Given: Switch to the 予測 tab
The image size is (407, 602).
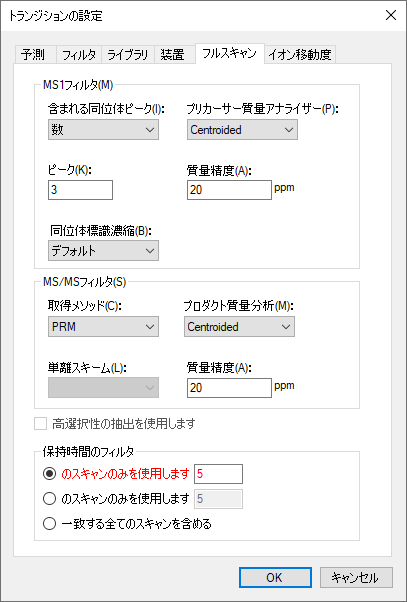Looking at the screenshot, I should click(35, 55).
